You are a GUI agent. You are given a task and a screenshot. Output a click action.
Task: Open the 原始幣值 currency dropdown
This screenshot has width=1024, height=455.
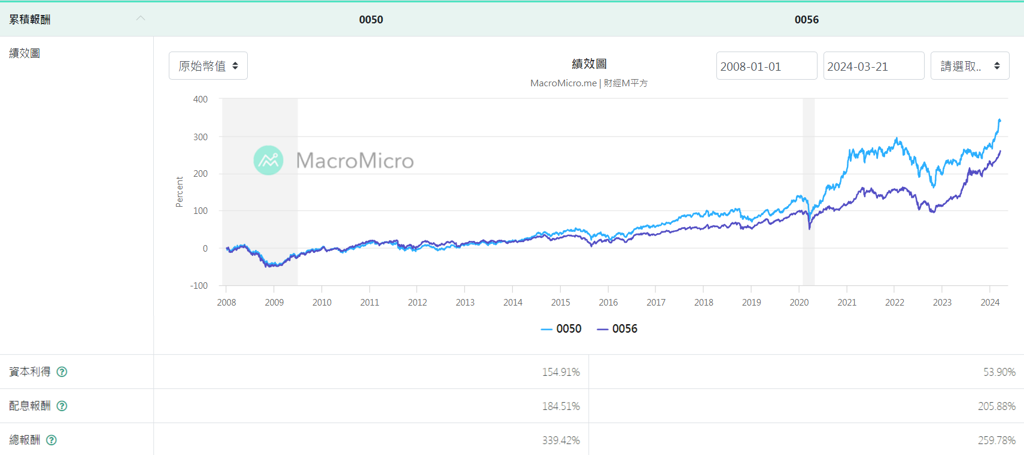coord(208,65)
